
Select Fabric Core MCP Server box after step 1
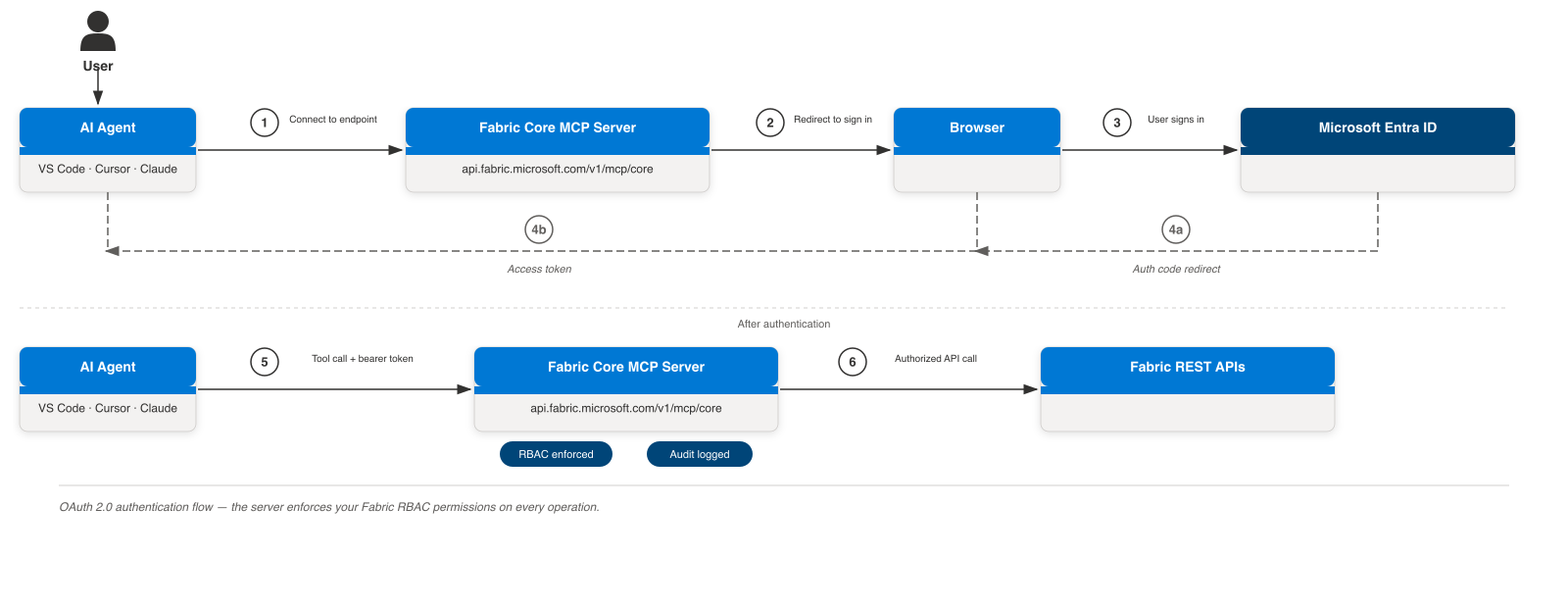click(558, 150)
